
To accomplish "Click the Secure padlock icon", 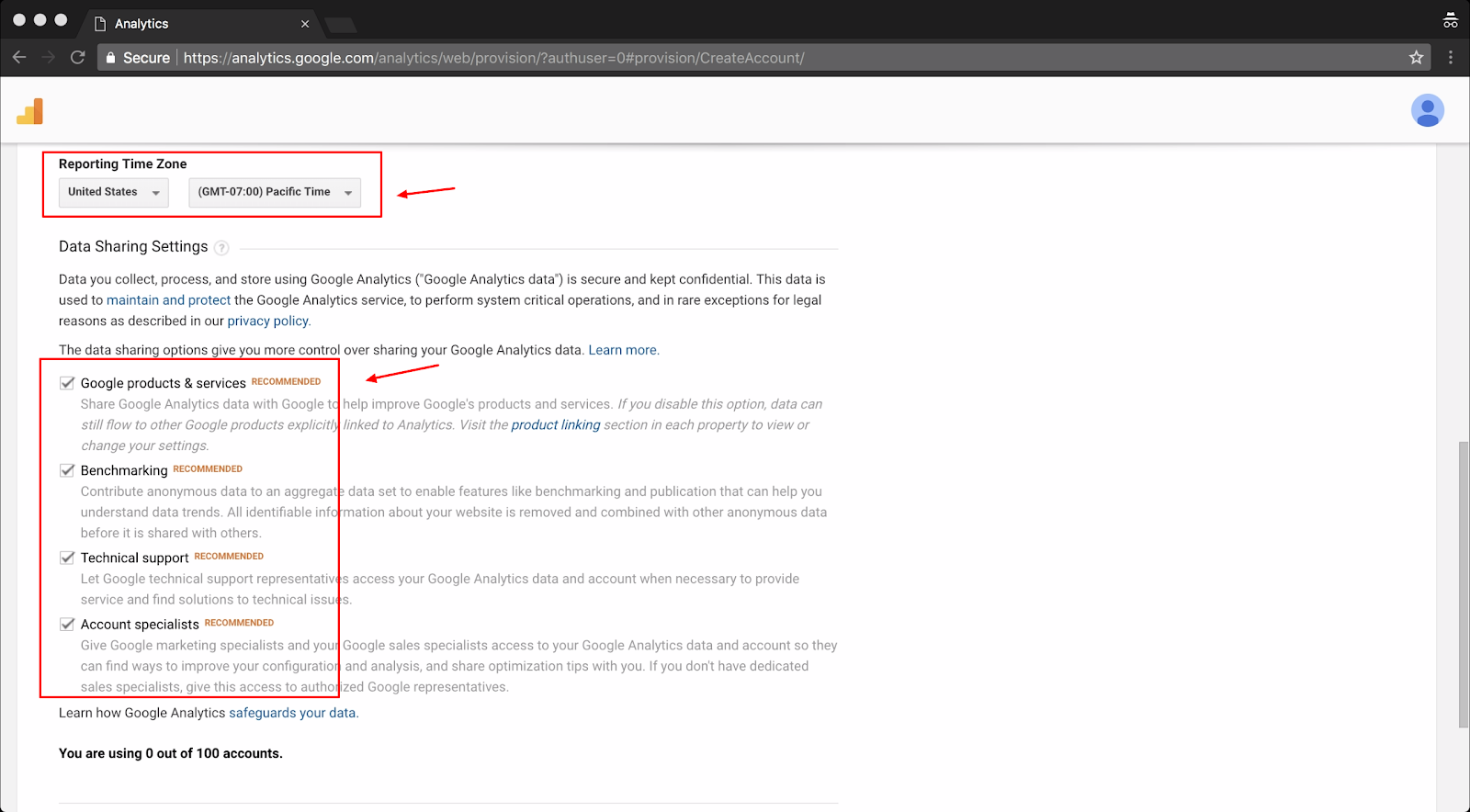I will (110, 58).
